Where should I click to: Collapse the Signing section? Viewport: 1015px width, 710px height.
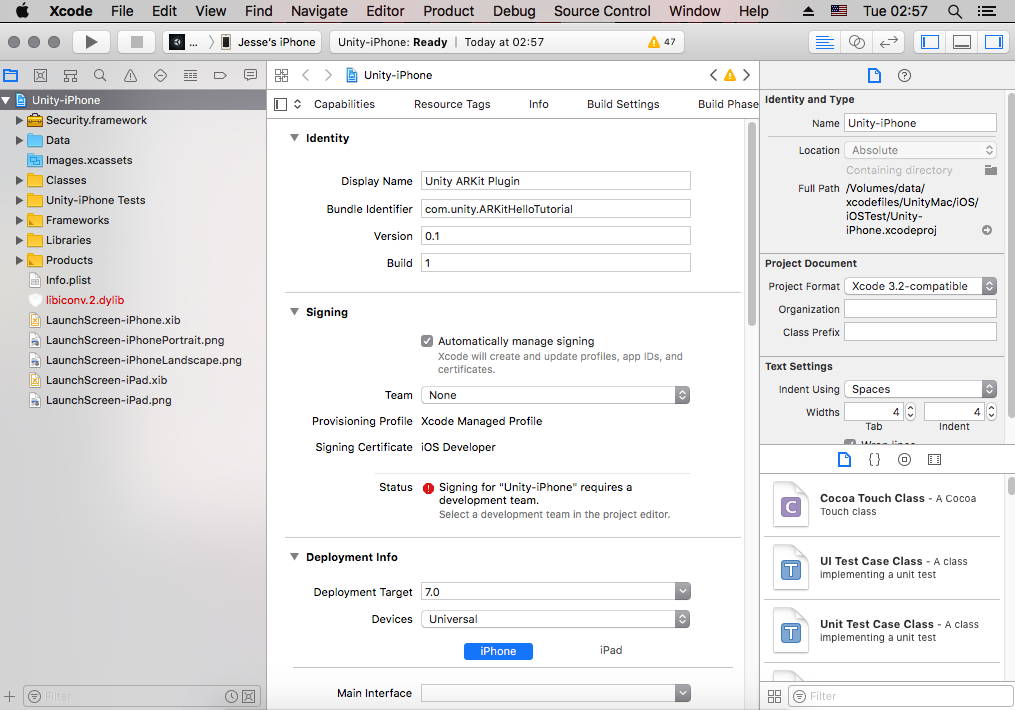coord(295,312)
